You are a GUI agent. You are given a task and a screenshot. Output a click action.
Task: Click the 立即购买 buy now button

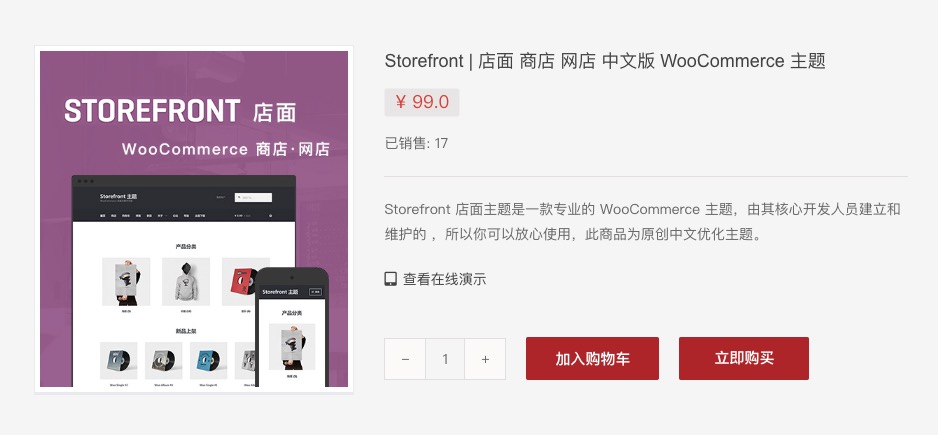pos(744,358)
